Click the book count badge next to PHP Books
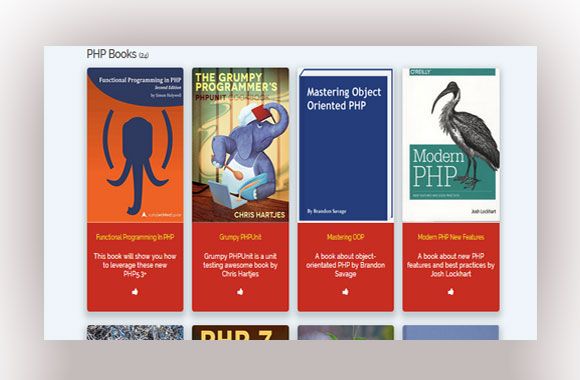The width and height of the screenshot is (580, 380). 144,56
